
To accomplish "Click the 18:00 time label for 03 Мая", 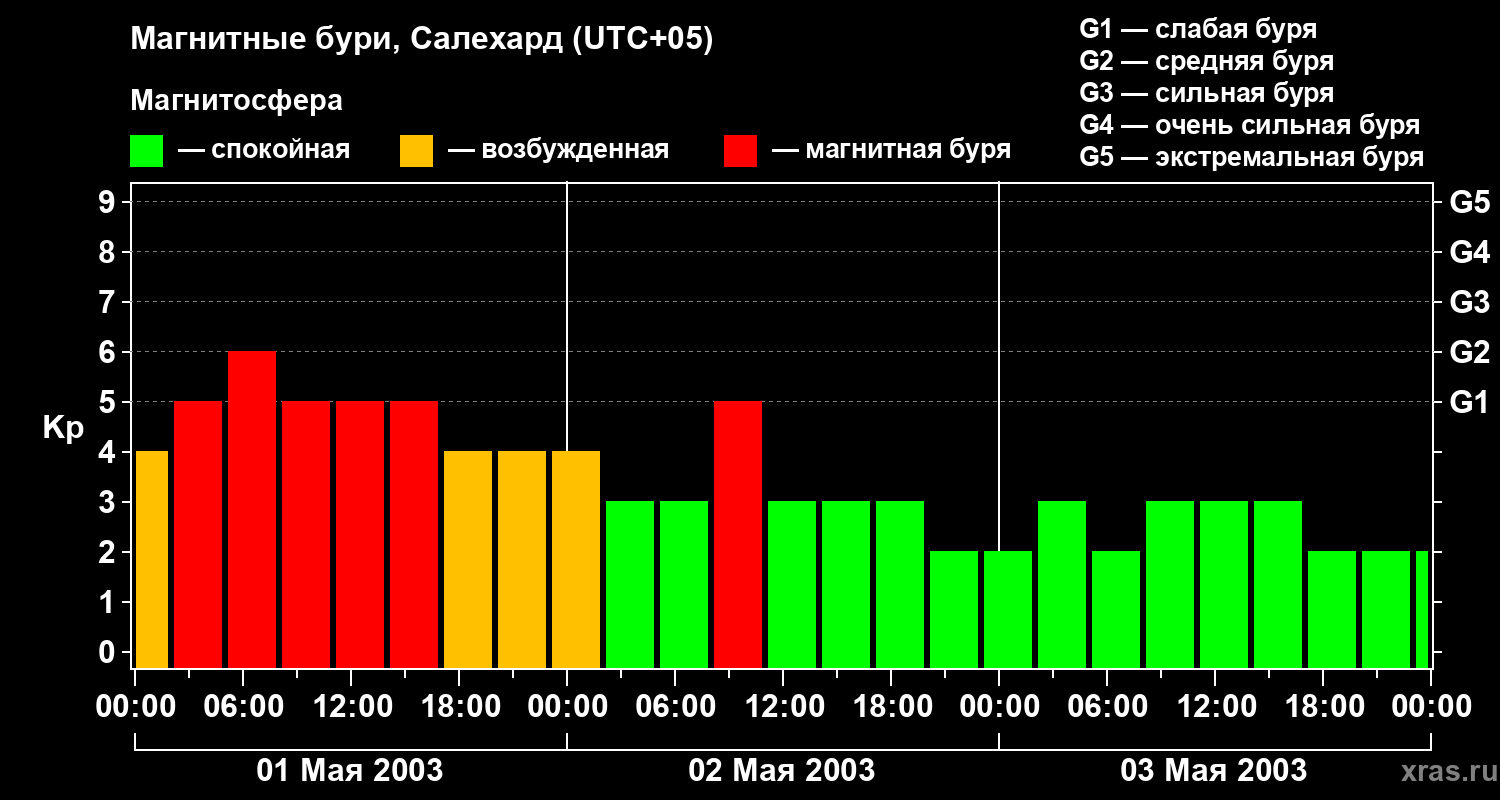I will 1323,707.
